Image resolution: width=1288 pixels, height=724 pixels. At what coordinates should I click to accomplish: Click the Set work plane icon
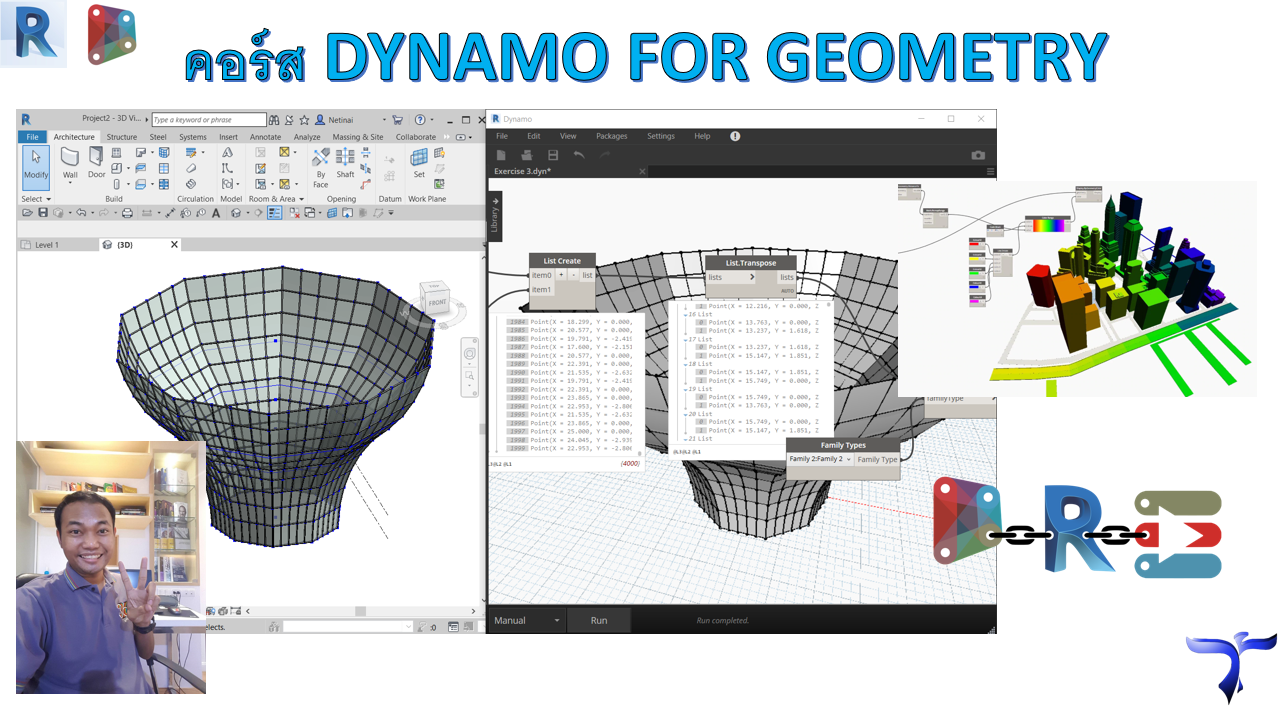point(419,163)
